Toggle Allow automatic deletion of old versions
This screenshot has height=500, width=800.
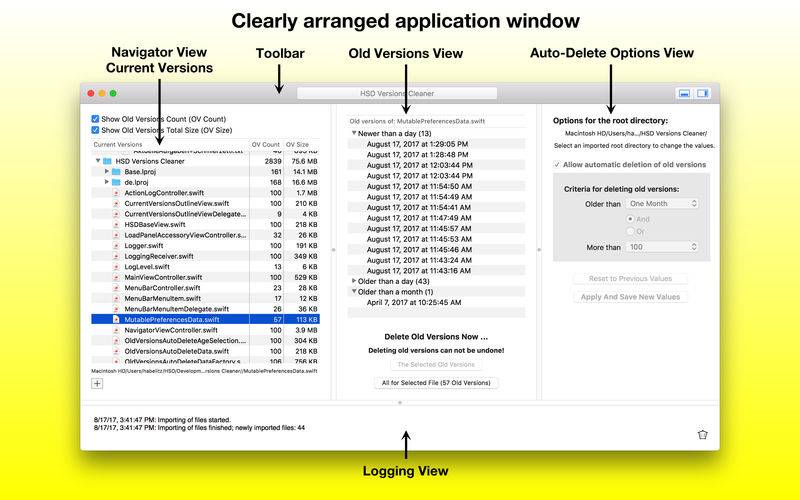click(557, 165)
